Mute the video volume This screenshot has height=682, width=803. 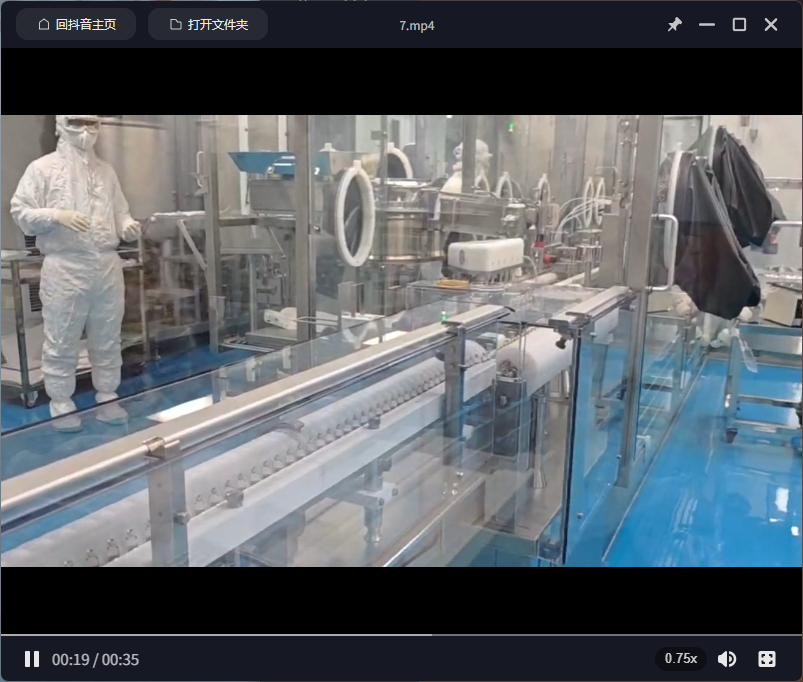(x=727, y=659)
